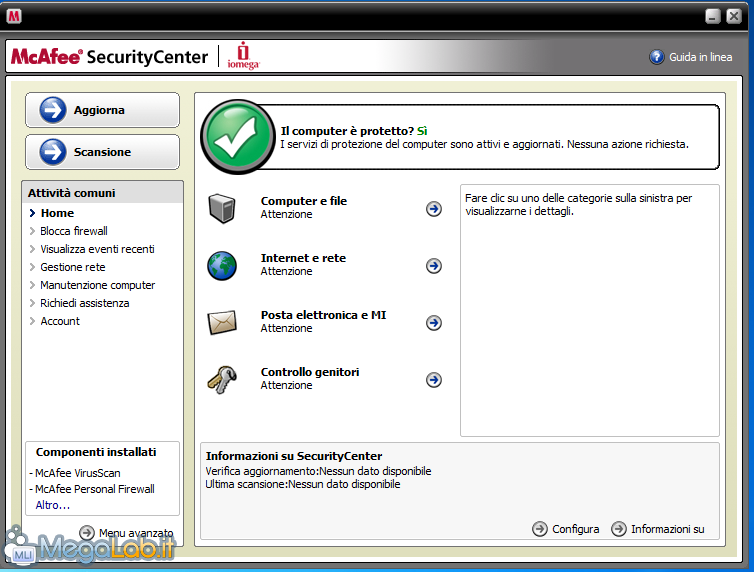Open Configura settings
Screen dimensions: 754x572
576,529
